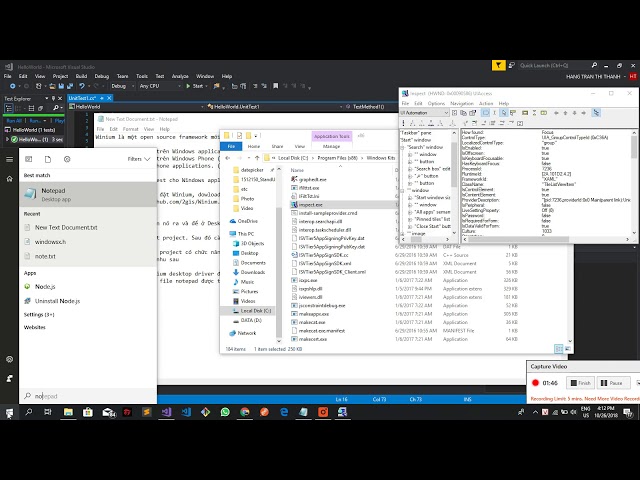Screen dimensions: 640x480
Task: Click the Task View icon on taskbar
Action: (x=48, y=412)
